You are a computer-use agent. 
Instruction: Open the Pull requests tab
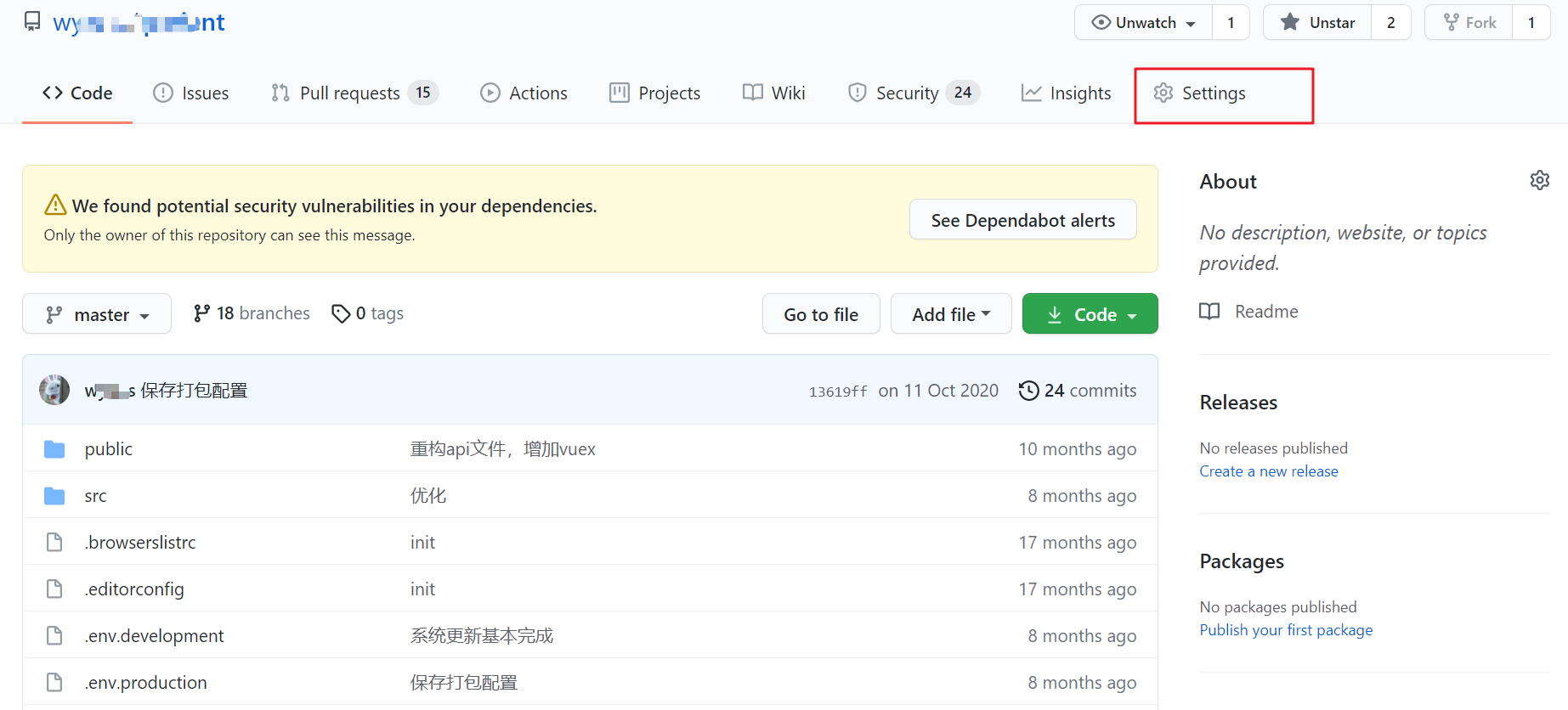click(x=354, y=93)
